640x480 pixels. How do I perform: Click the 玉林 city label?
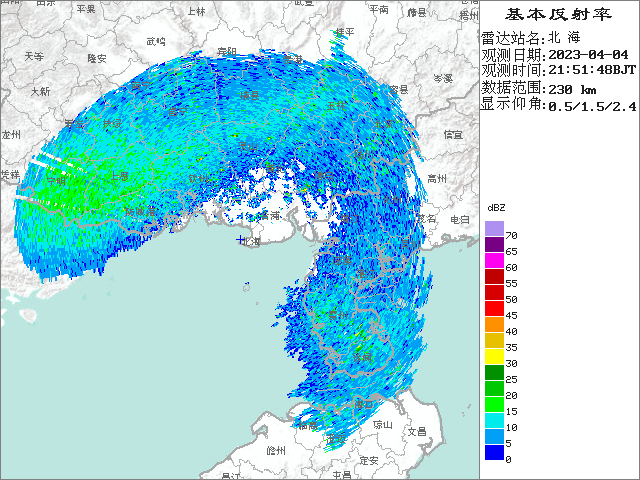pyautogui.click(x=336, y=106)
